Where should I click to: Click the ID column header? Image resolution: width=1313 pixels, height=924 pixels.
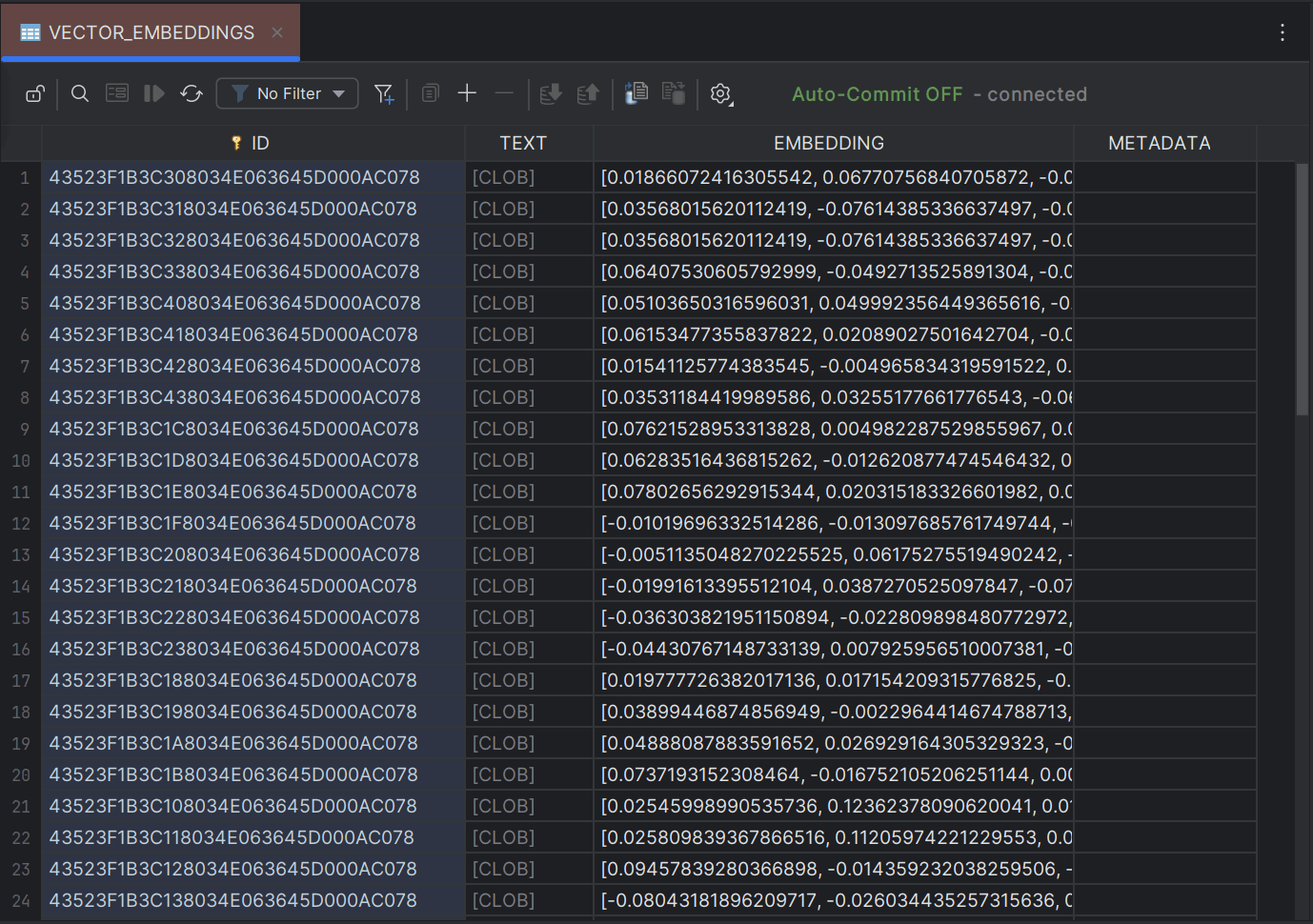[x=252, y=143]
